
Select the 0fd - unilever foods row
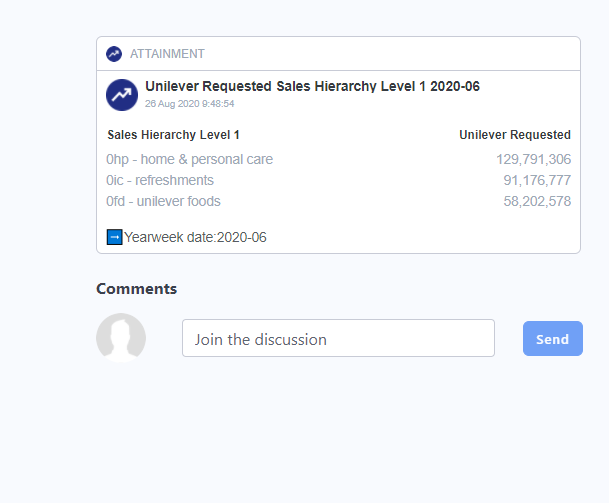coord(338,201)
